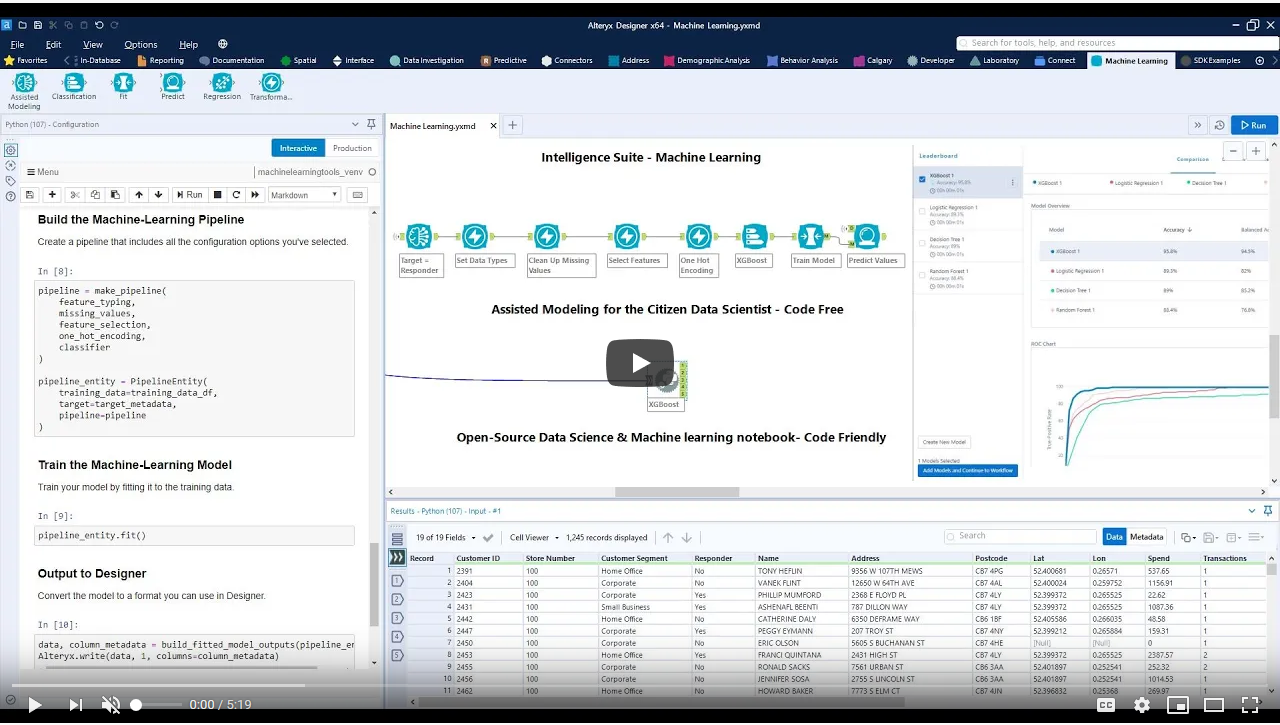
Task: Seek the video progress bar
Action: (x=640, y=685)
